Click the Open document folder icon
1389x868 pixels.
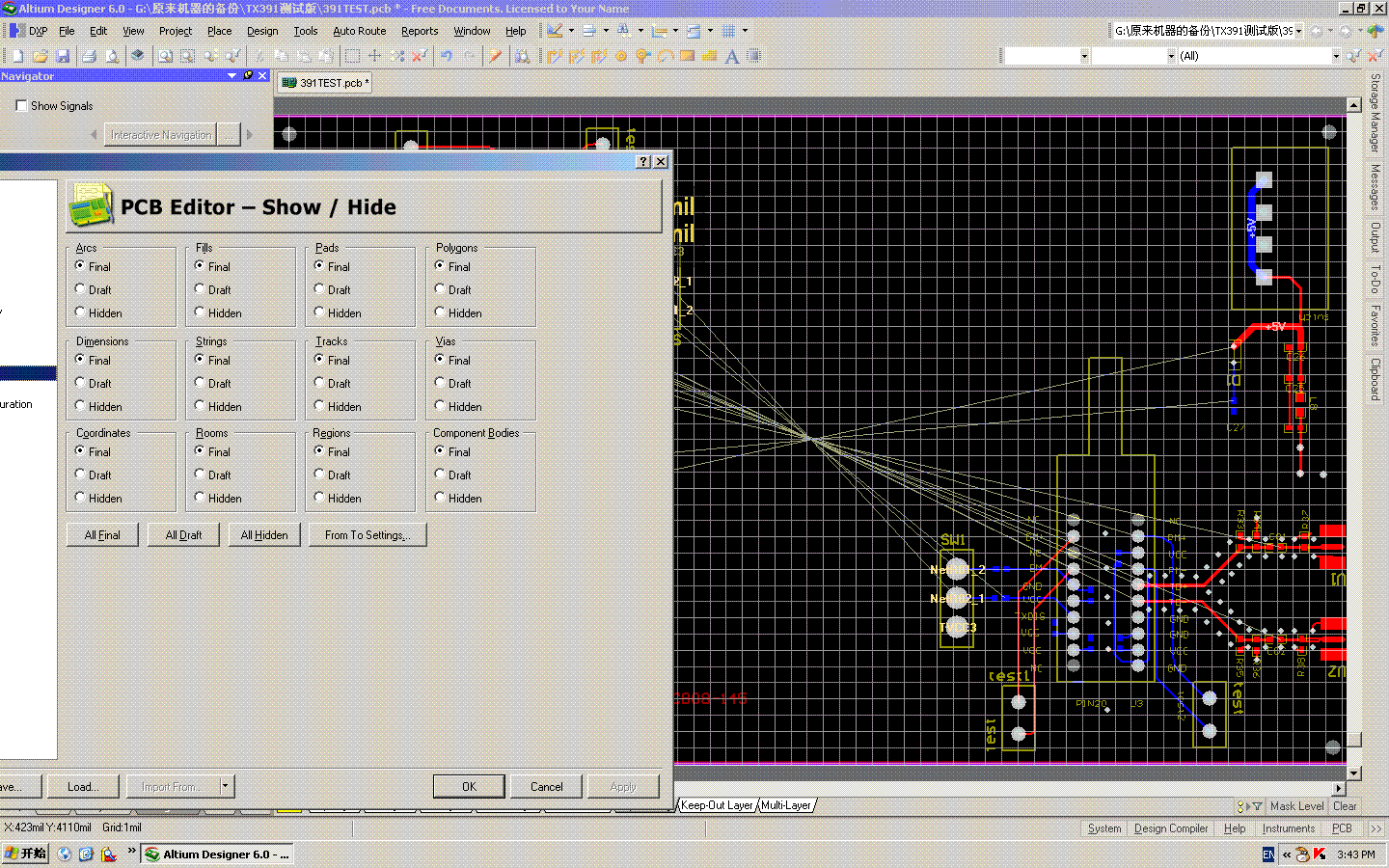pyautogui.click(x=41, y=57)
